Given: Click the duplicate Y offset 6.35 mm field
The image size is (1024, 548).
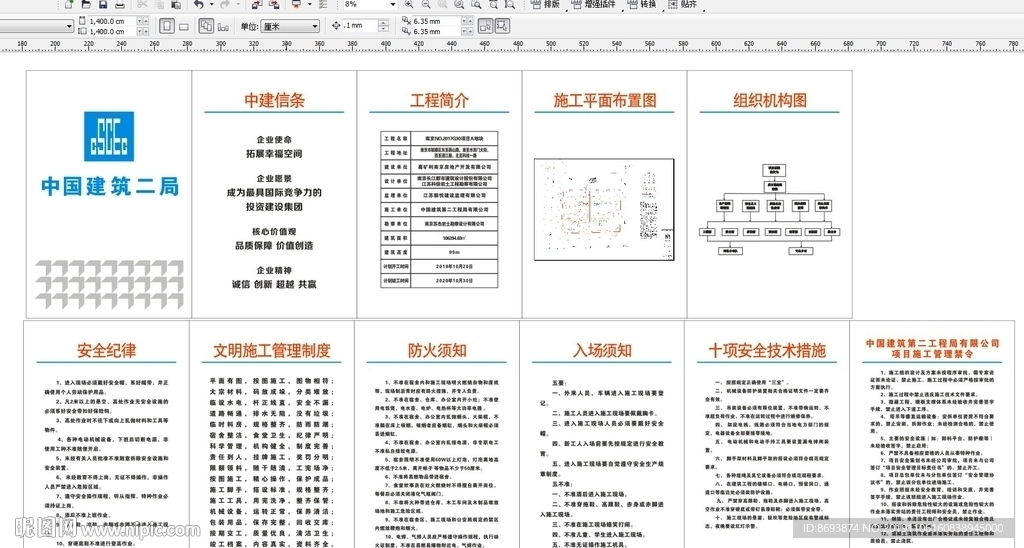Looking at the screenshot, I should (436, 31).
